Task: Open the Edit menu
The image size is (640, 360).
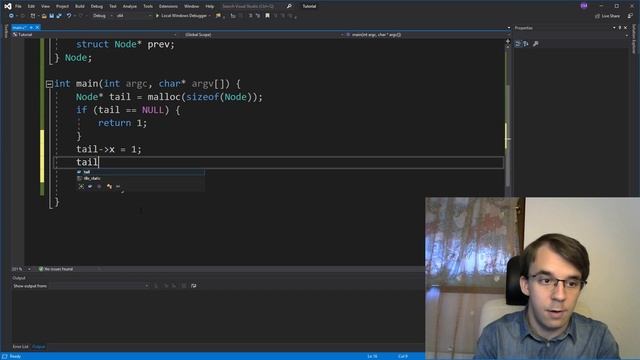Action: (31, 6)
